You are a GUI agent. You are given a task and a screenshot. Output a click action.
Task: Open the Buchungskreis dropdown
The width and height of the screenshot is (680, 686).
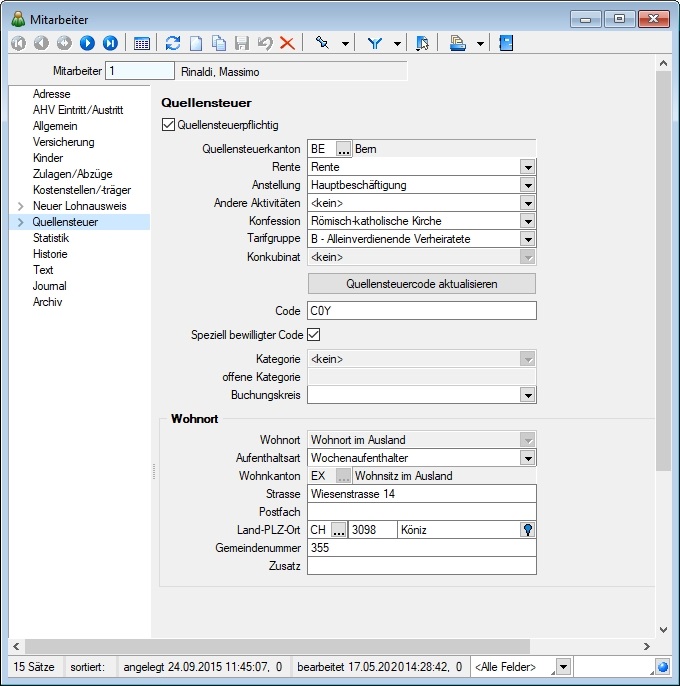528,395
